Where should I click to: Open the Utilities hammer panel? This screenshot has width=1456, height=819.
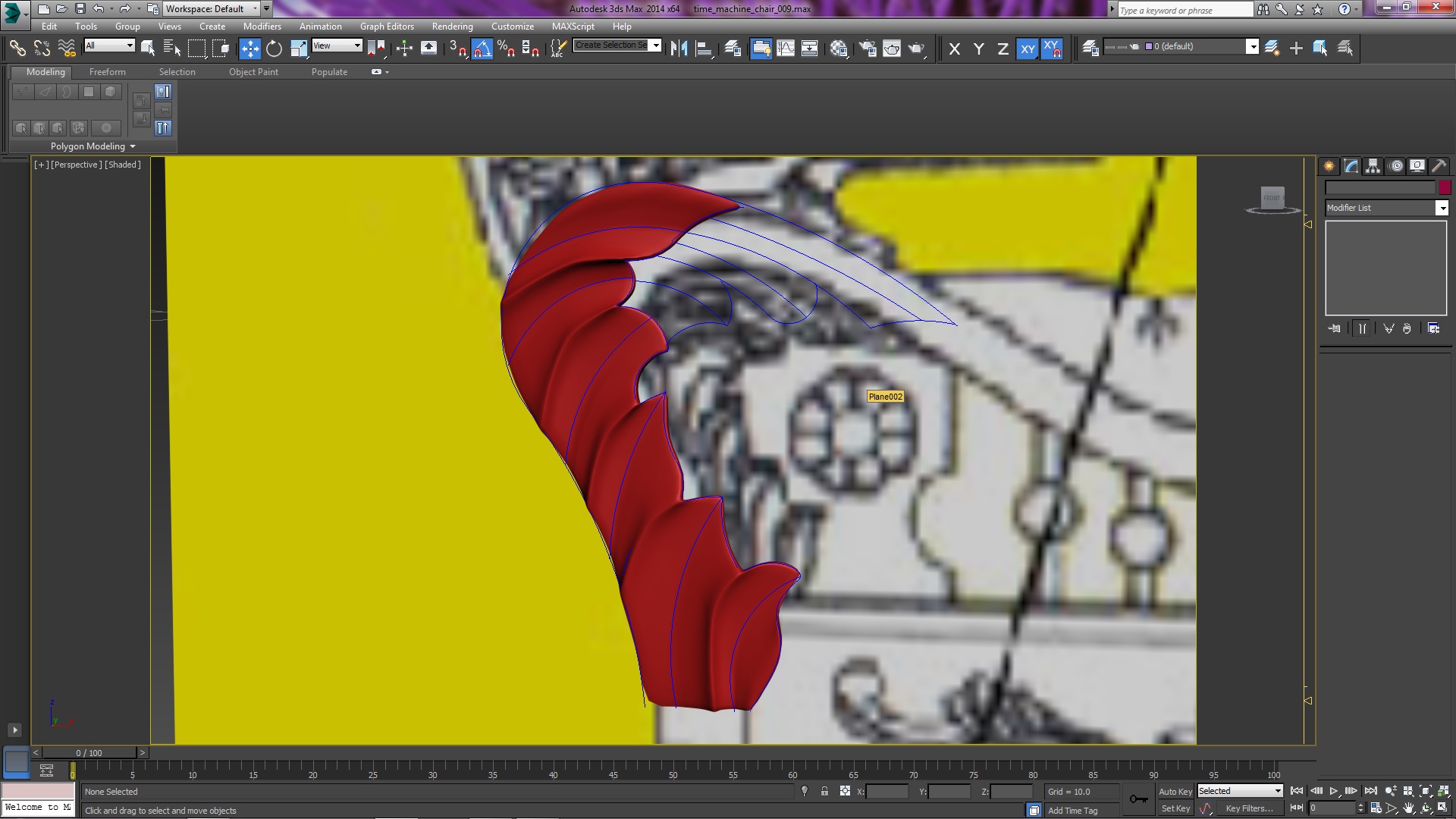pyautogui.click(x=1439, y=166)
